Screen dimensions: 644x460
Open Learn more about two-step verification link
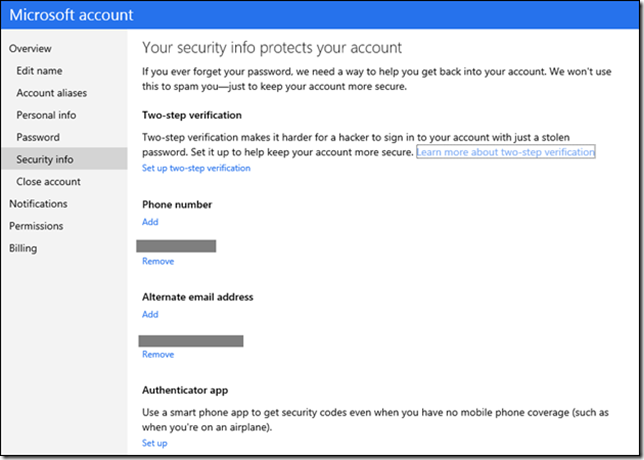coord(505,152)
